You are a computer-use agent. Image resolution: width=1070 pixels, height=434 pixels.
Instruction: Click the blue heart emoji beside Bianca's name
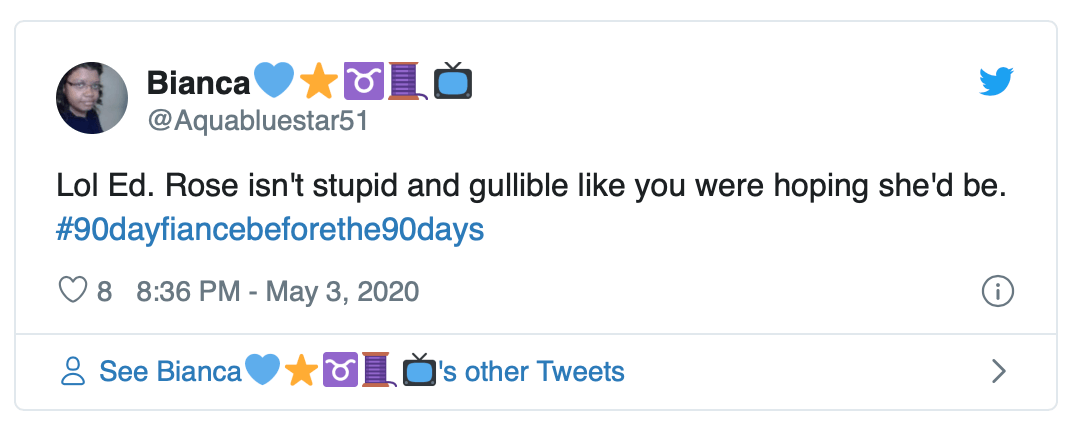click(x=274, y=82)
